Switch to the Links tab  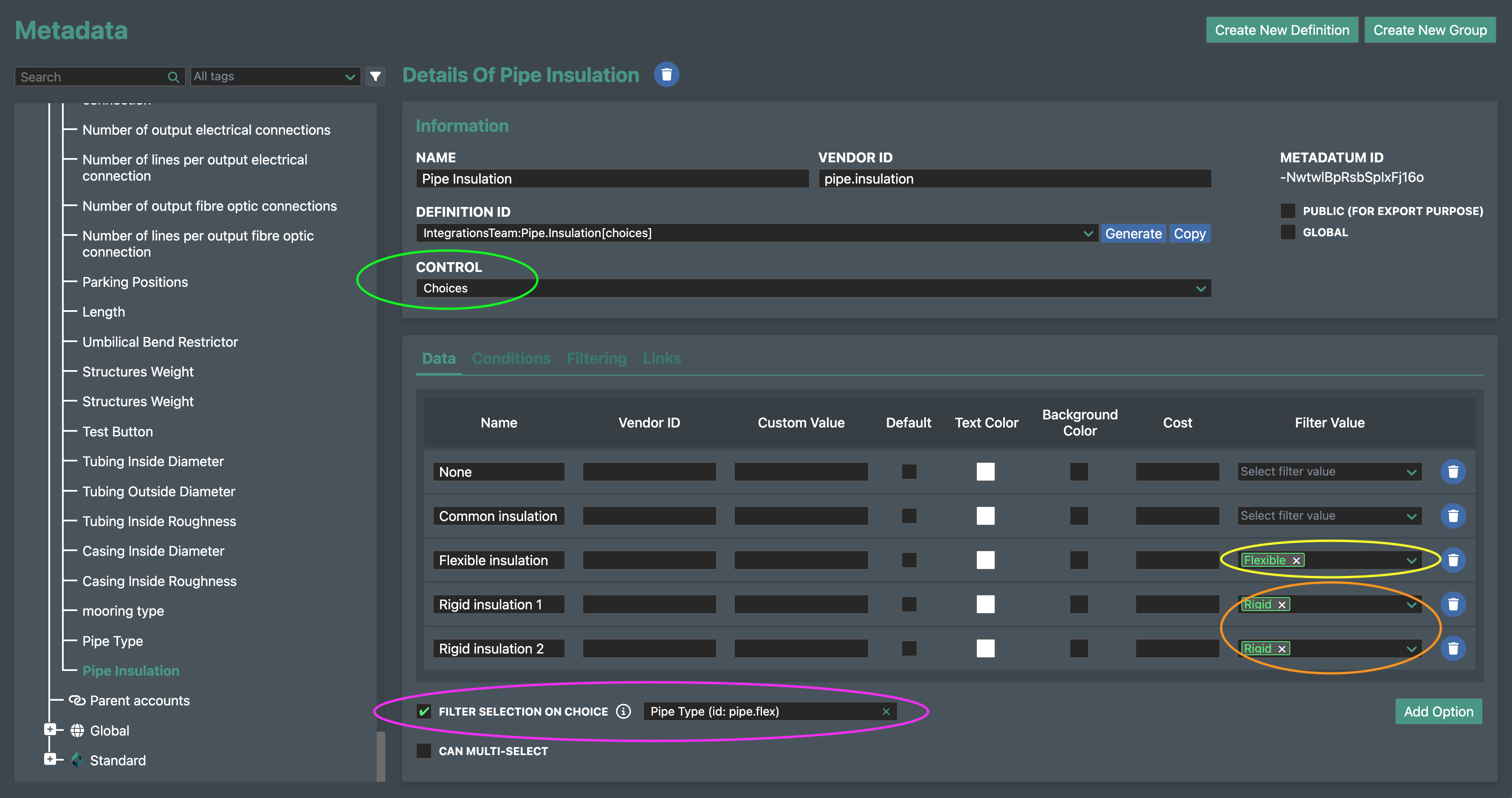pyautogui.click(x=662, y=359)
